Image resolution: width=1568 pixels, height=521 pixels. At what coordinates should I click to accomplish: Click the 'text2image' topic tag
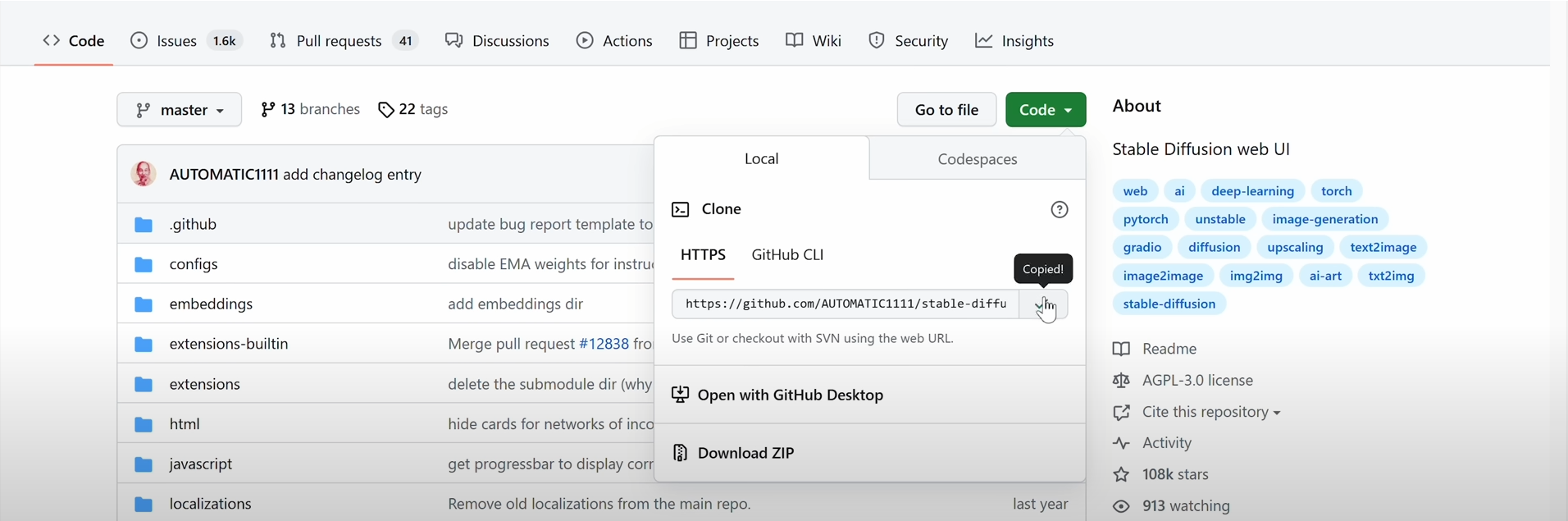(1383, 247)
